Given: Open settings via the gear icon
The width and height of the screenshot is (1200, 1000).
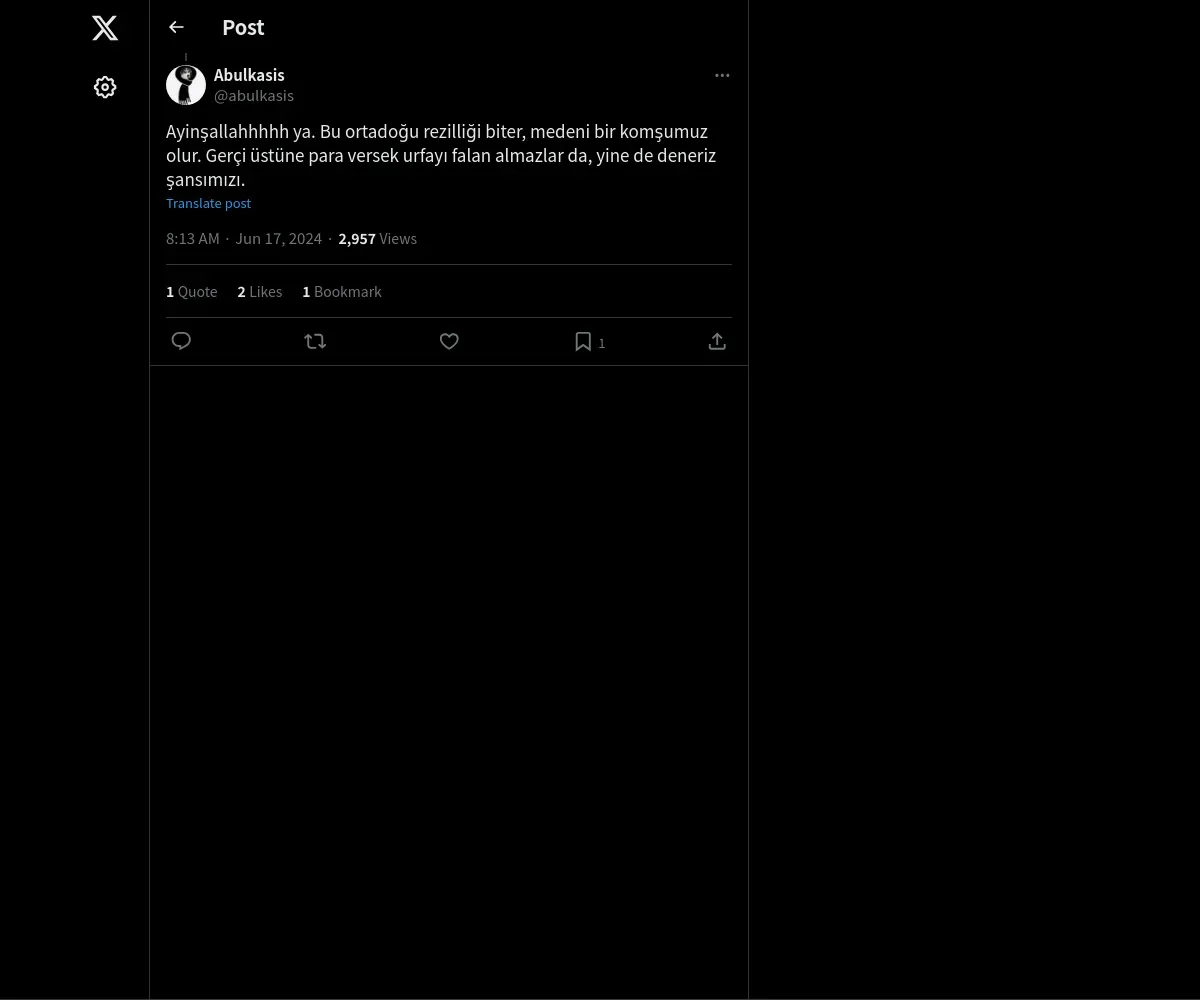Looking at the screenshot, I should 105,88.
